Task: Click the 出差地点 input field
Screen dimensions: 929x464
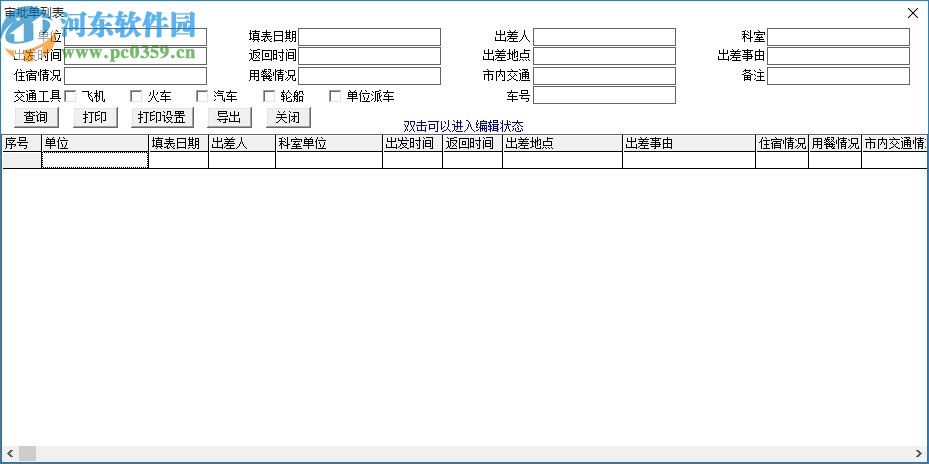Action: (x=604, y=56)
